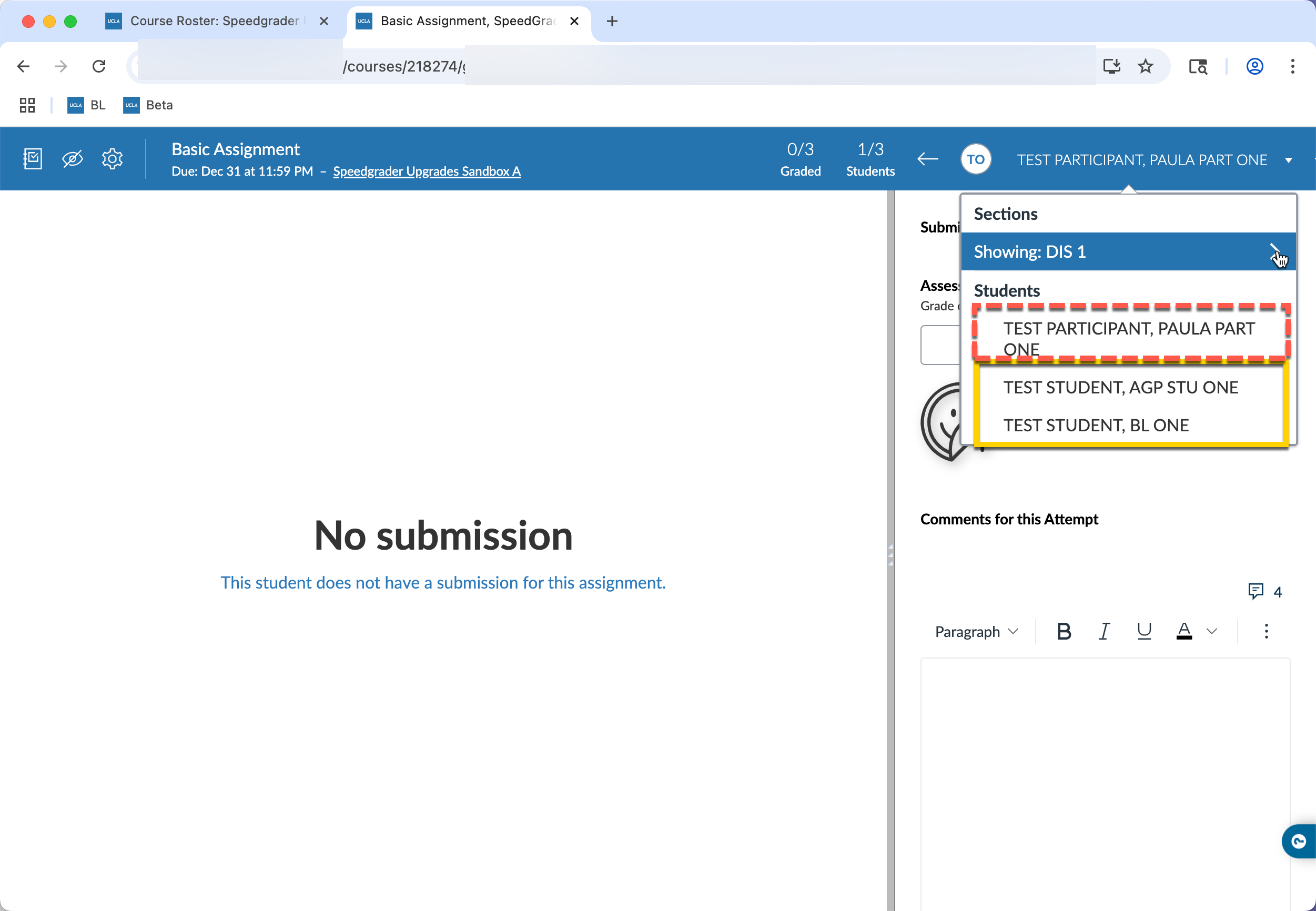Viewport: 1316px width, 911px height.
Task: Open the text color picker chevron
Action: point(1211,631)
